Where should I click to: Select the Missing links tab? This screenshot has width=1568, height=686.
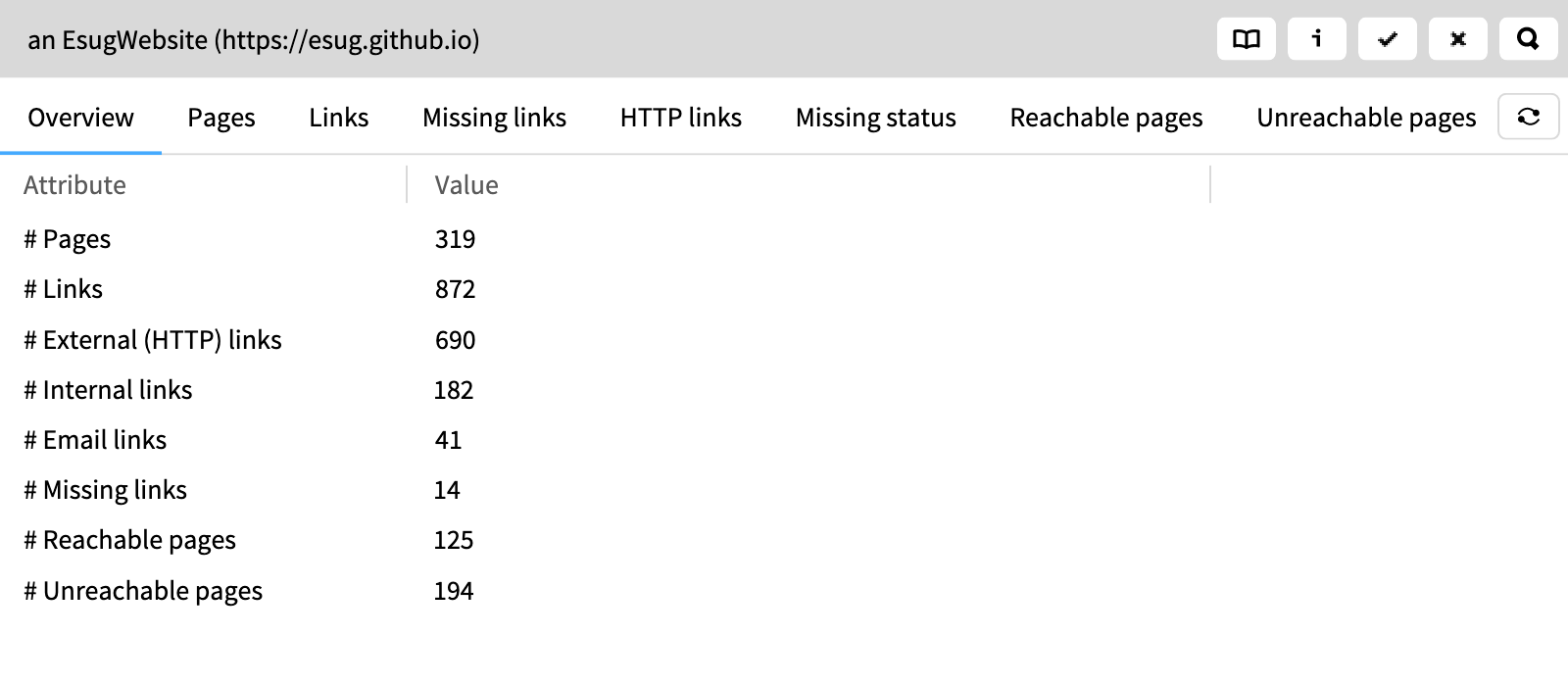(494, 118)
